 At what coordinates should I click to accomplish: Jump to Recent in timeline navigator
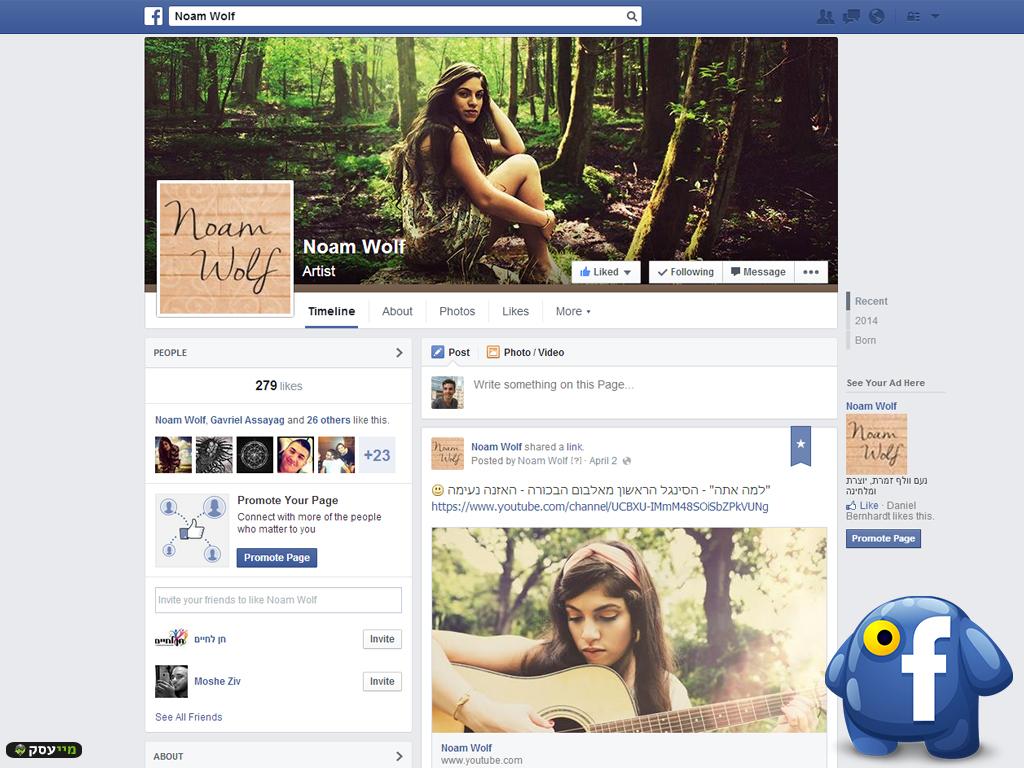(871, 301)
